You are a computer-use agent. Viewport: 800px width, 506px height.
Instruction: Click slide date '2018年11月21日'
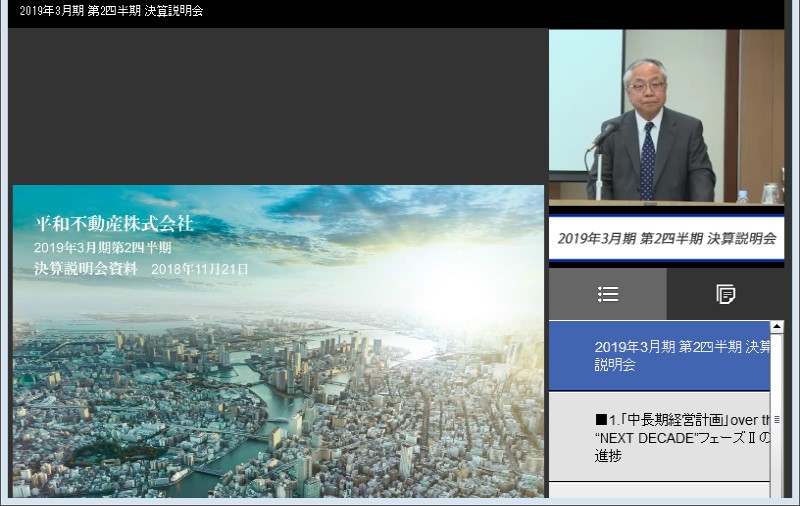(x=200, y=269)
